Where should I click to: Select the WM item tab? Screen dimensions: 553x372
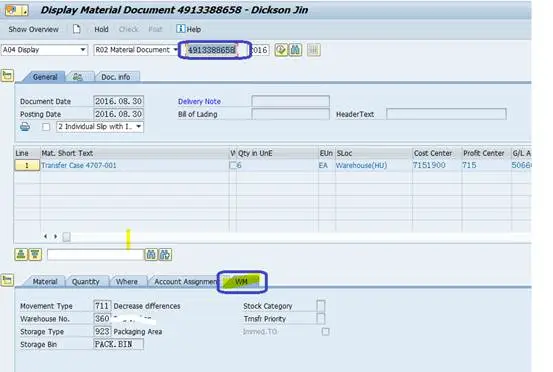click(242, 281)
